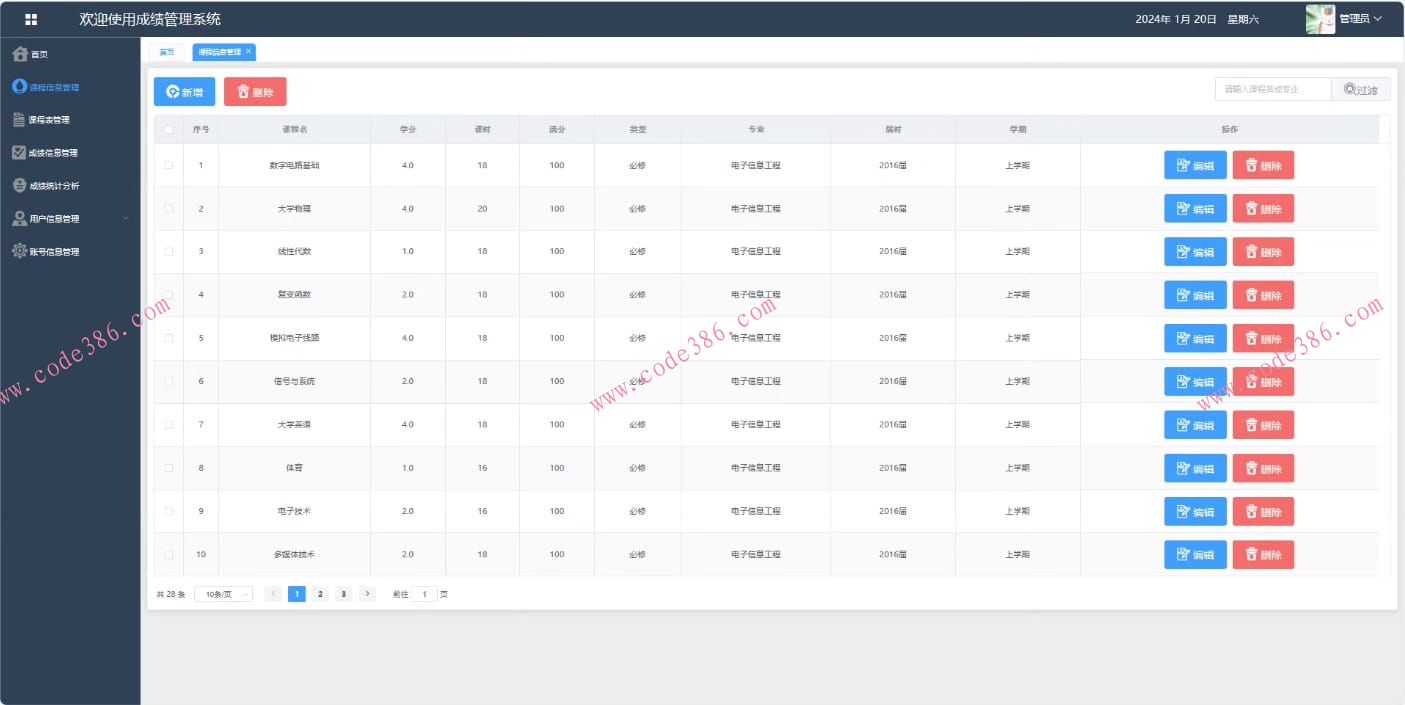Click the course name search input field
The image size is (1405, 705).
pos(1272,89)
